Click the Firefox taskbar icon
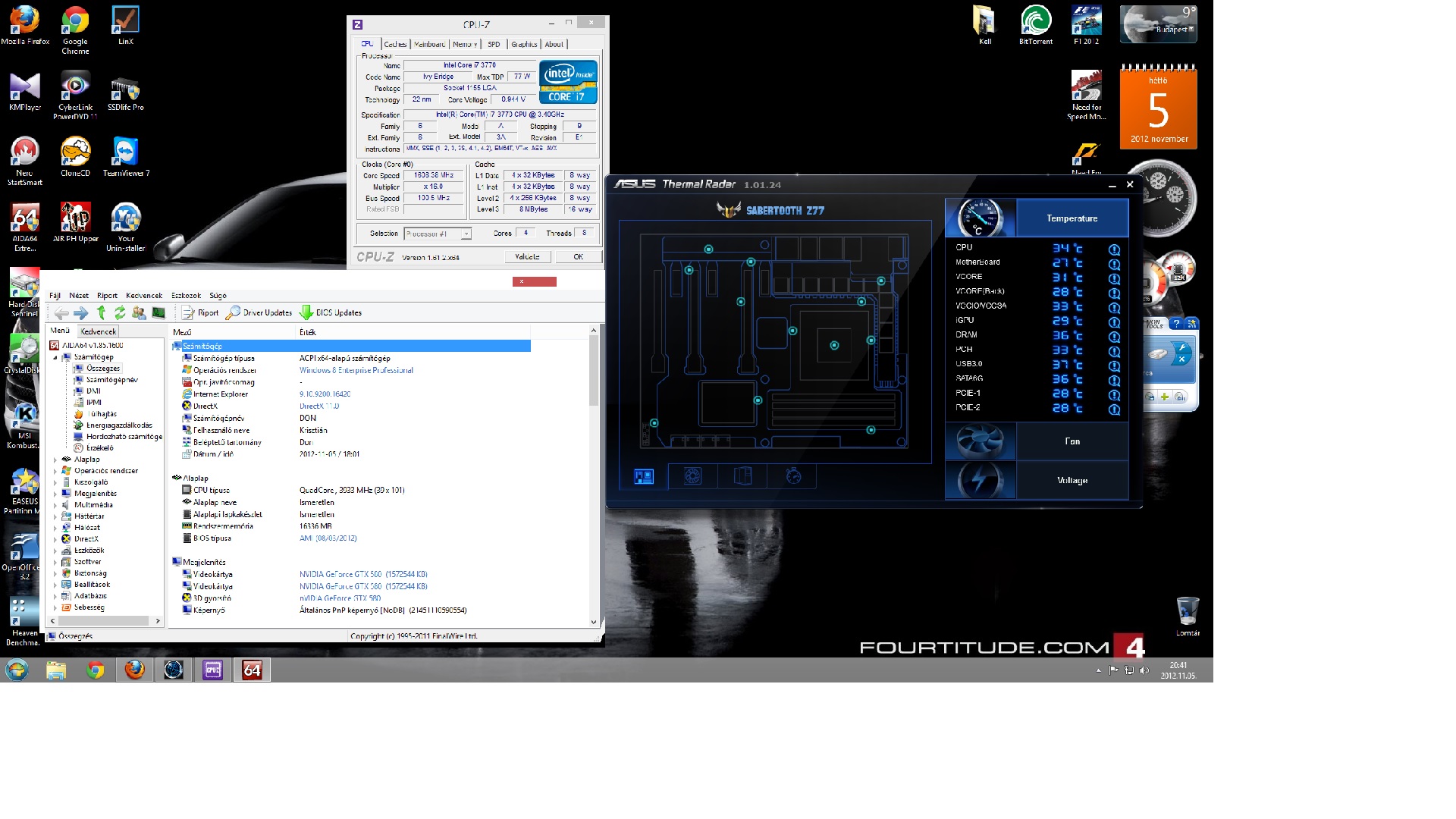 [134, 670]
